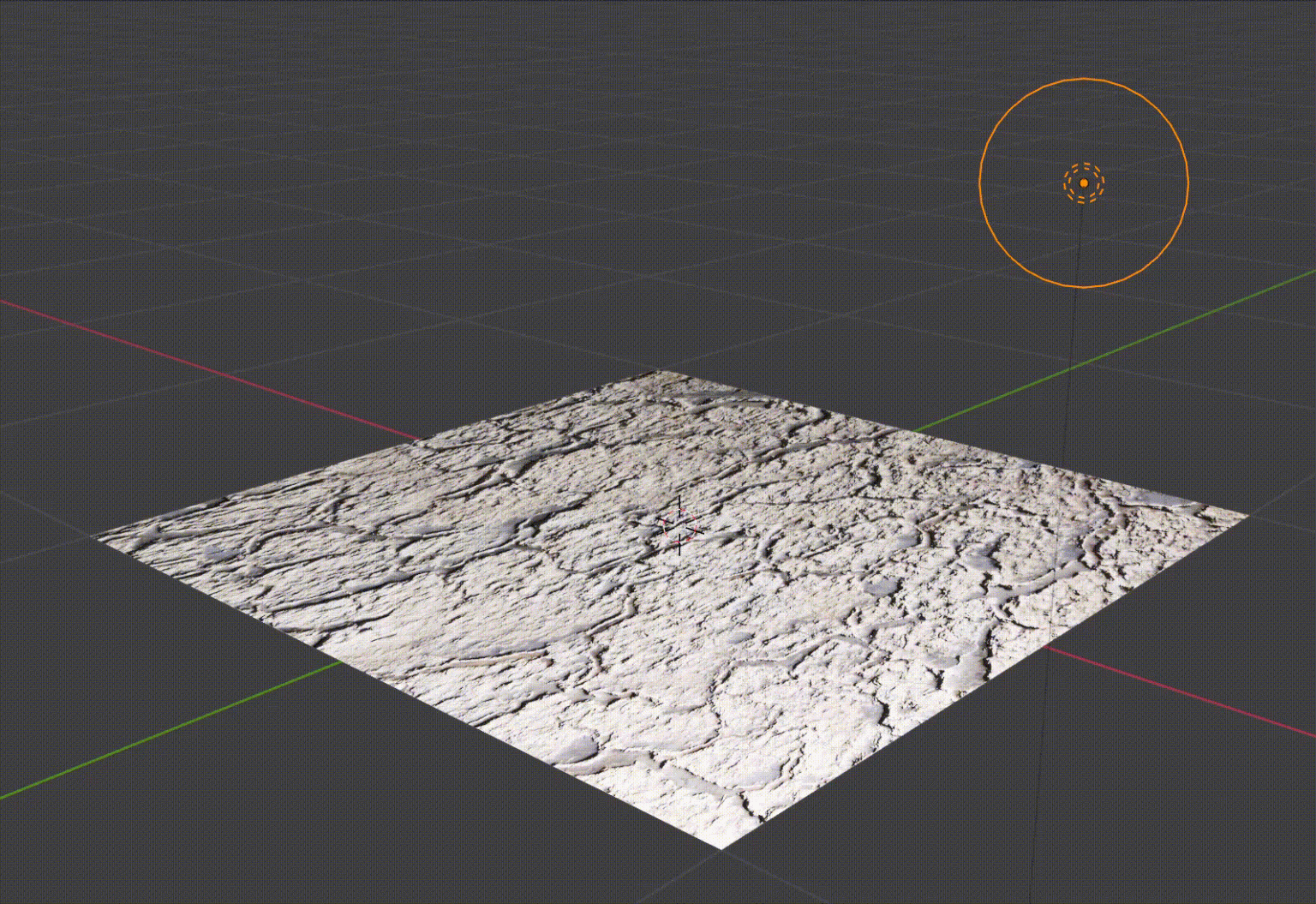Click the lamp's central orange dot
The width and height of the screenshot is (1316, 904).
click(x=1083, y=183)
